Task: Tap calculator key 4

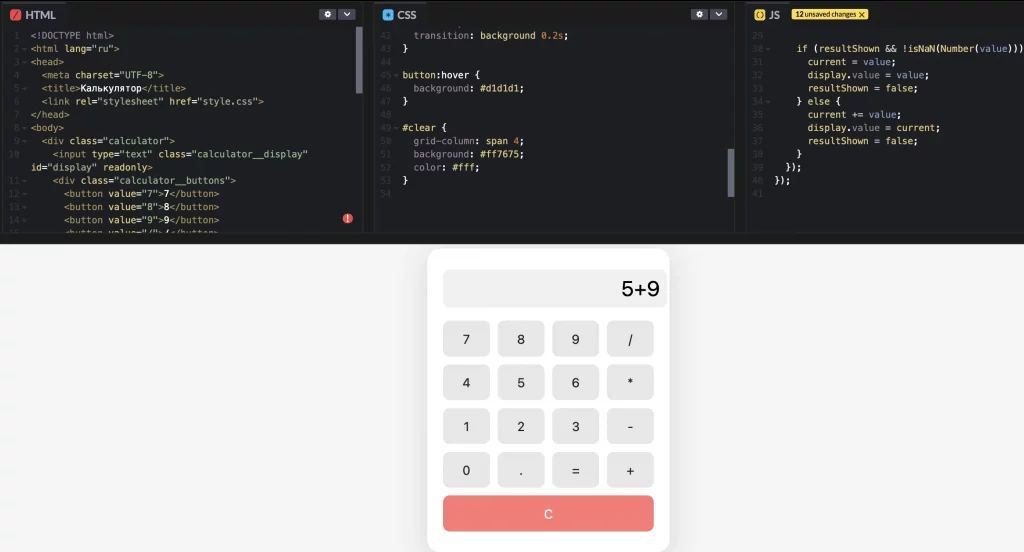Action: 466,382
